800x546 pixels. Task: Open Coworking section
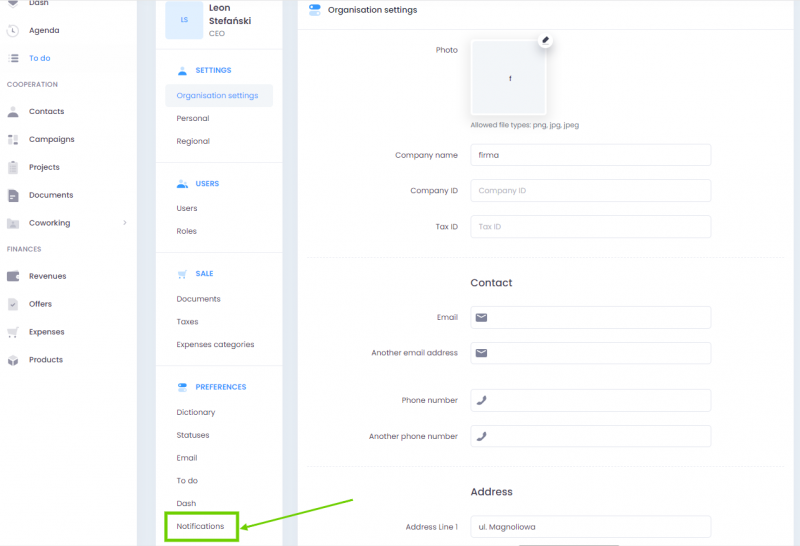pos(49,223)
